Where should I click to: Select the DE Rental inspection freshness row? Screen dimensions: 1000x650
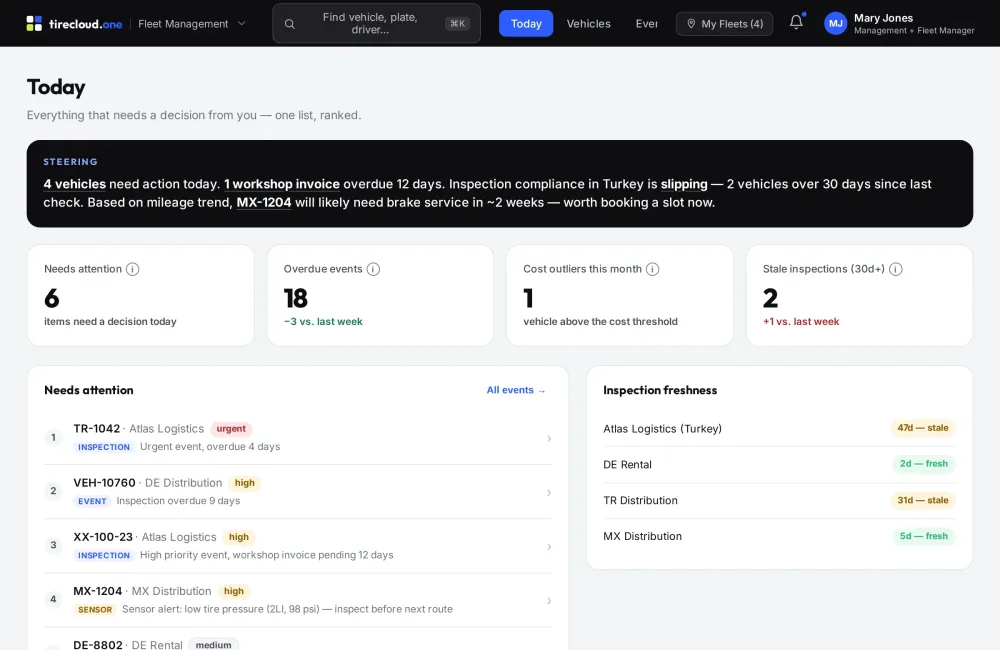(779, 464)
